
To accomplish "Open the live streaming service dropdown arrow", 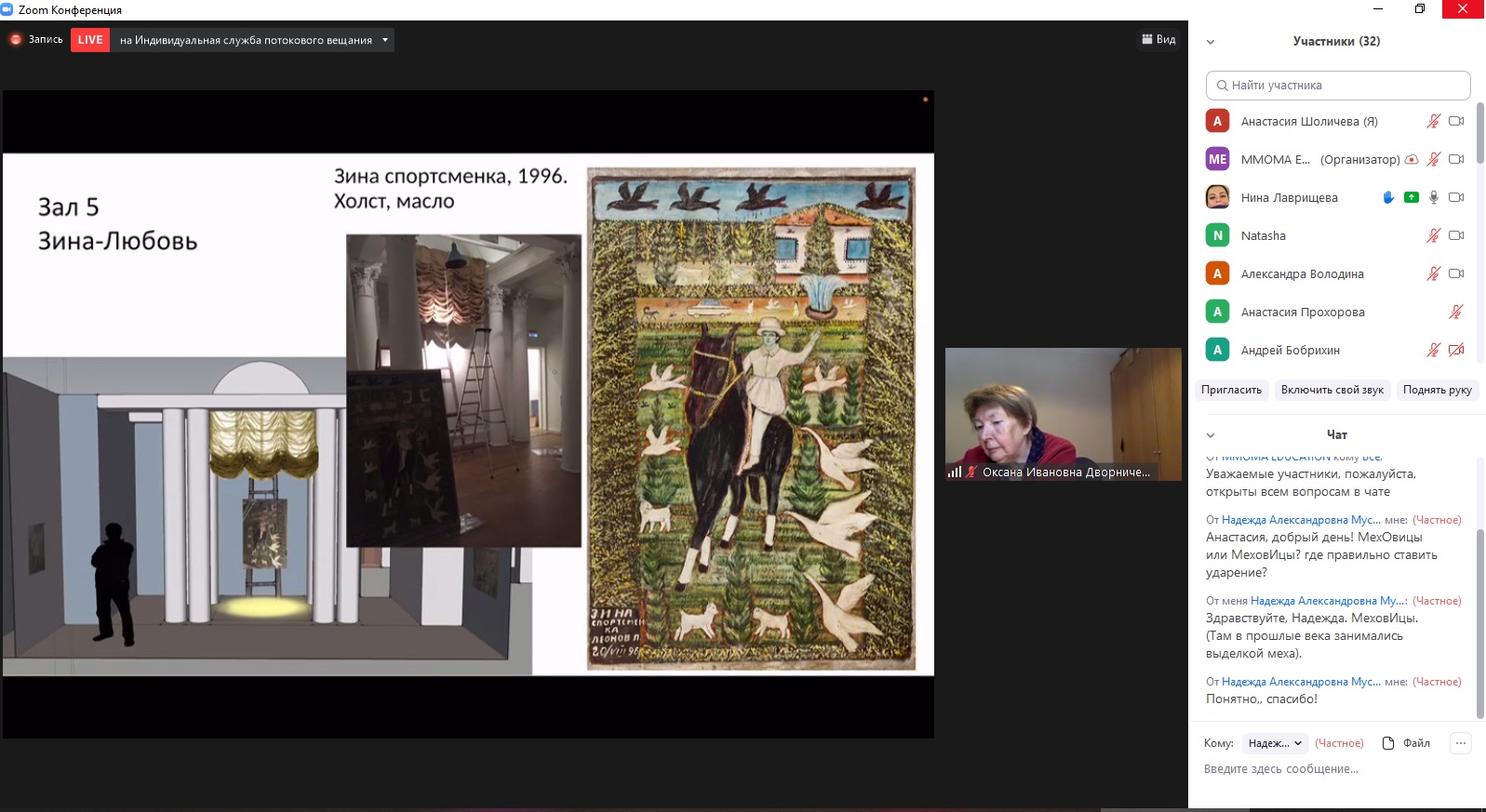I will (x=385, y=40).
